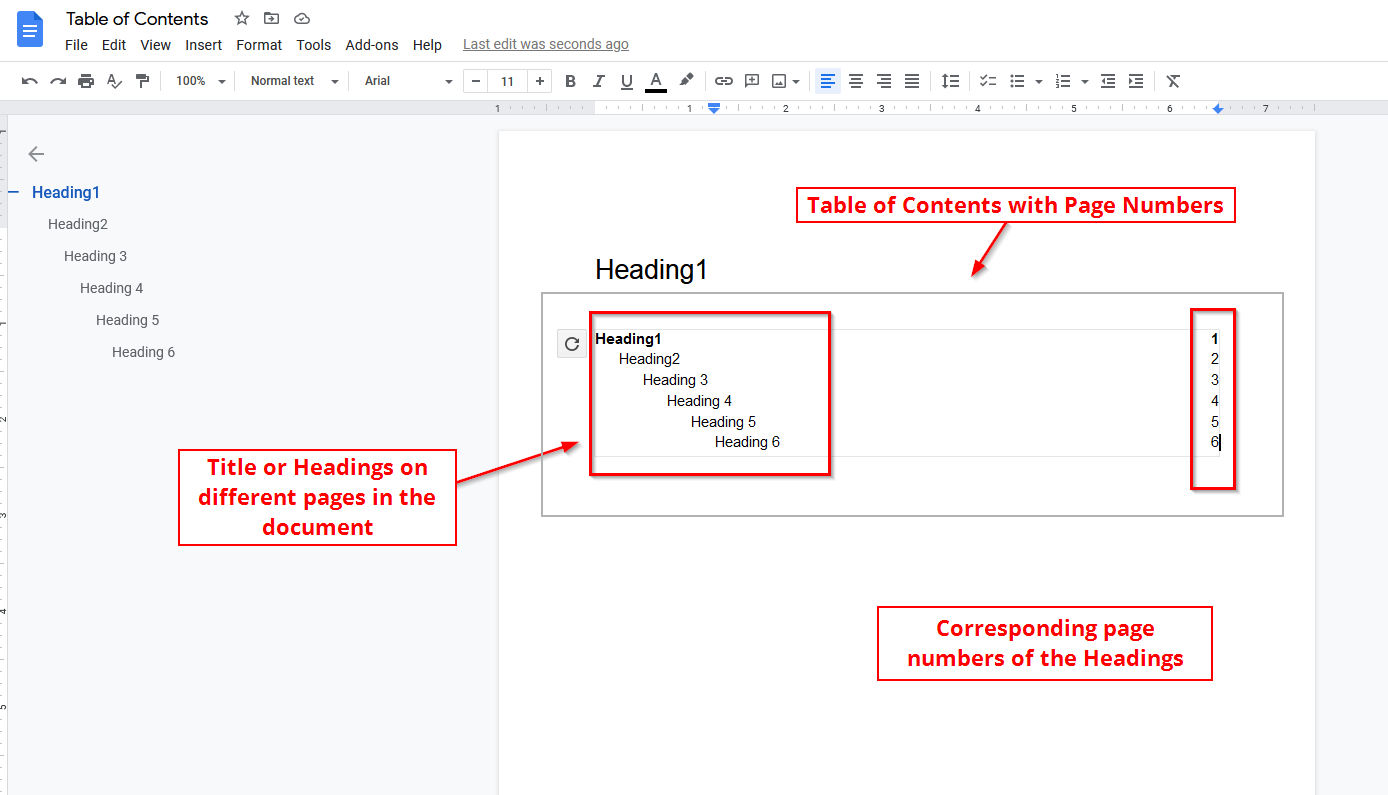The width and height of the screenshot is (1388, 795).
Task: Undo the last action
Action: click(x=30, y=81)
